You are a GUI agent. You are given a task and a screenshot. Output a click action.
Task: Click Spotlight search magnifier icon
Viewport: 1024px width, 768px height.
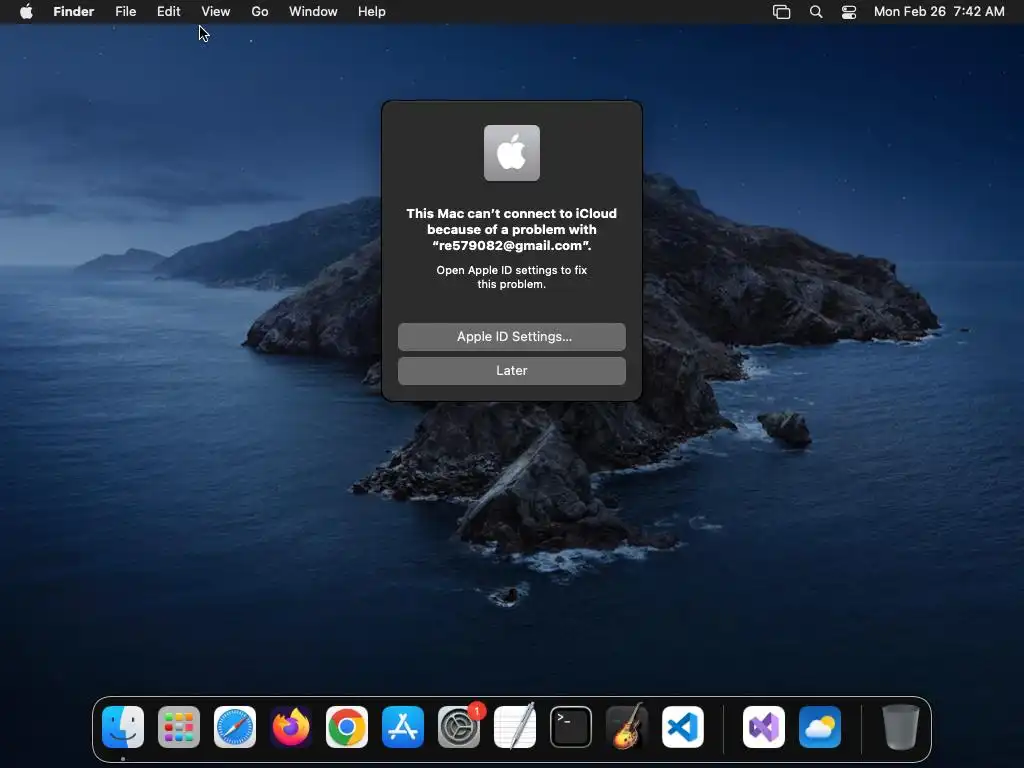pos(816,12)
